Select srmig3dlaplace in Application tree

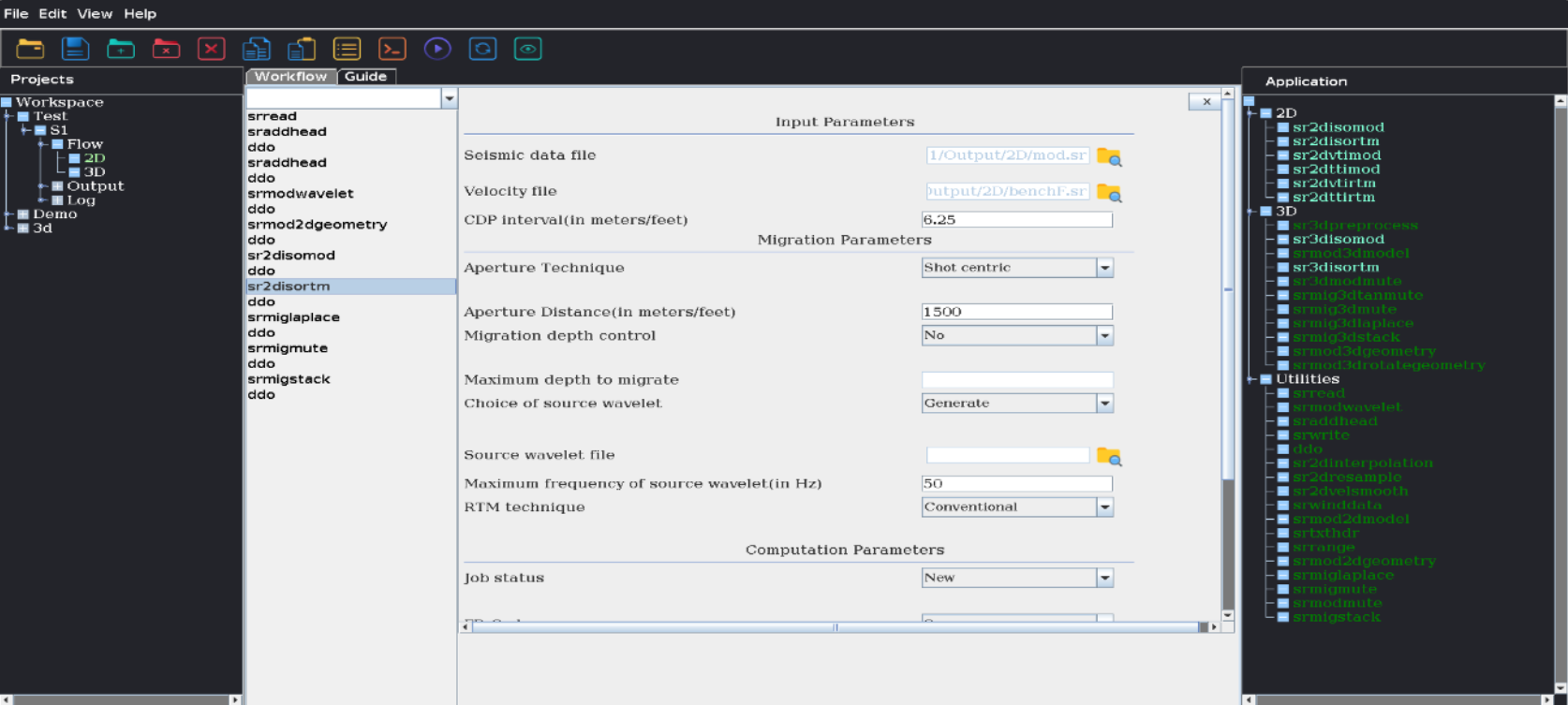(x=1353, y=324)
